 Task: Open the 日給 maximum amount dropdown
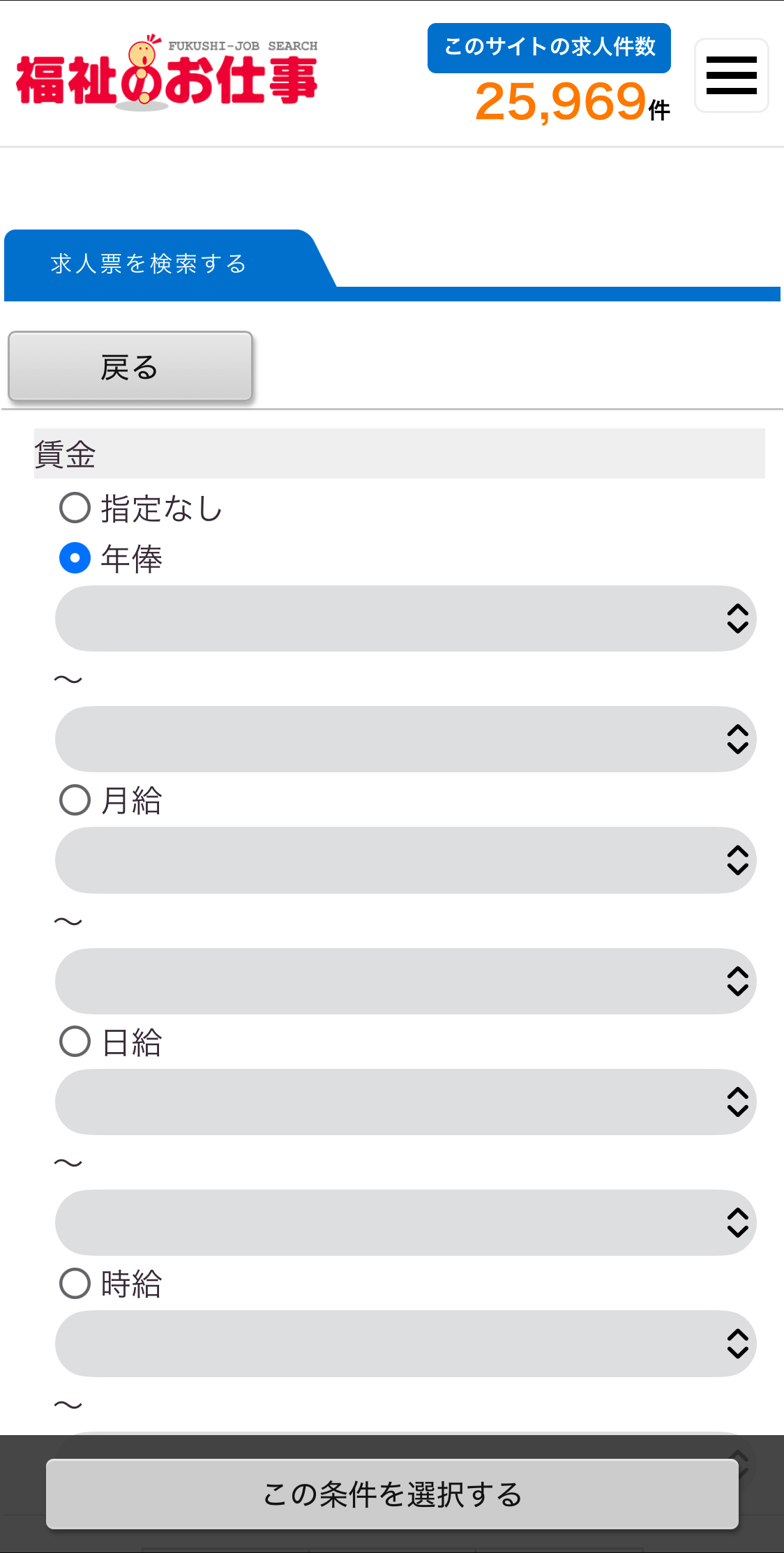405,1223
